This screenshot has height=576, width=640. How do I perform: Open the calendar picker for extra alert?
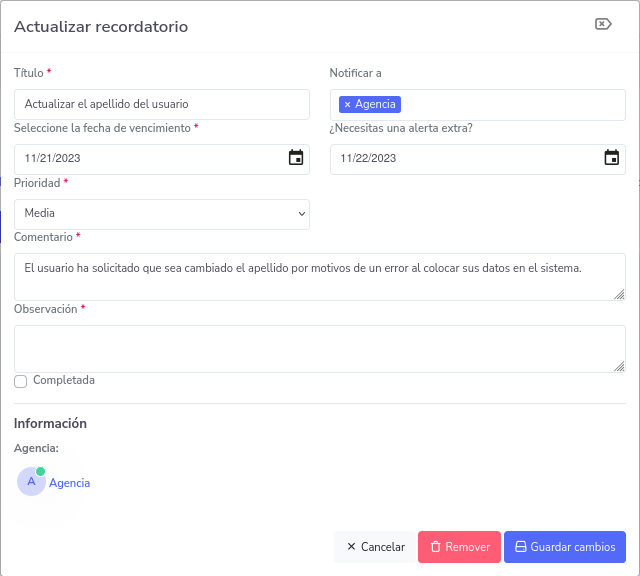click(612, 158)
